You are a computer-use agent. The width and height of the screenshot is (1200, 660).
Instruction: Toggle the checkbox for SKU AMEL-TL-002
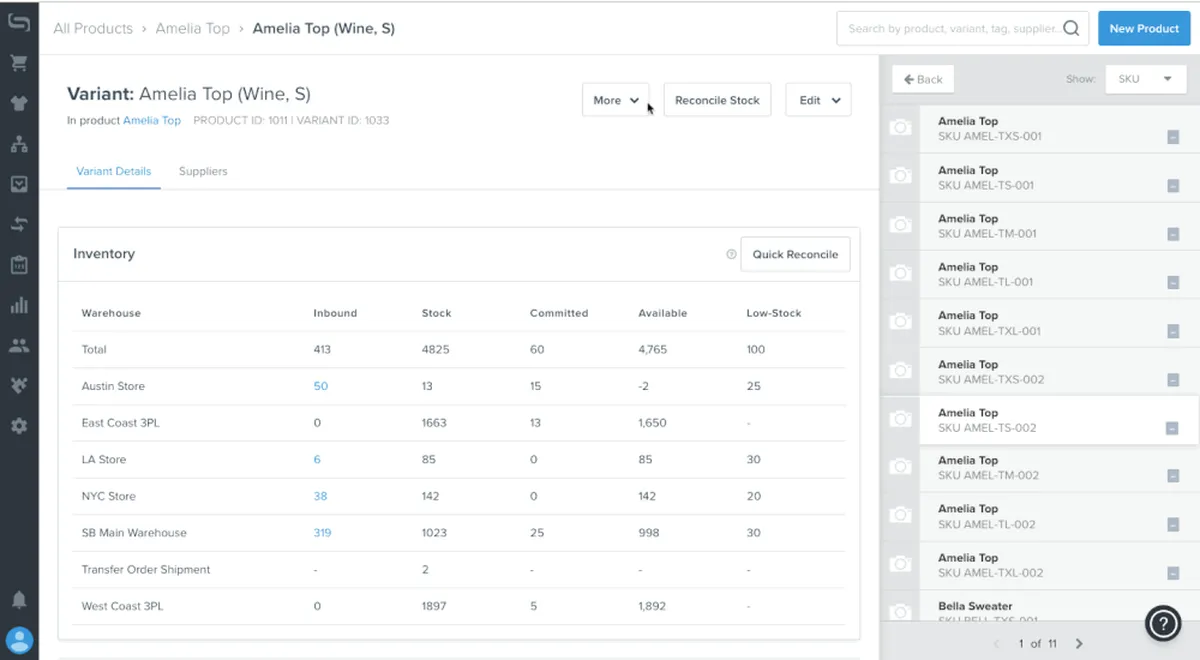1173,525
